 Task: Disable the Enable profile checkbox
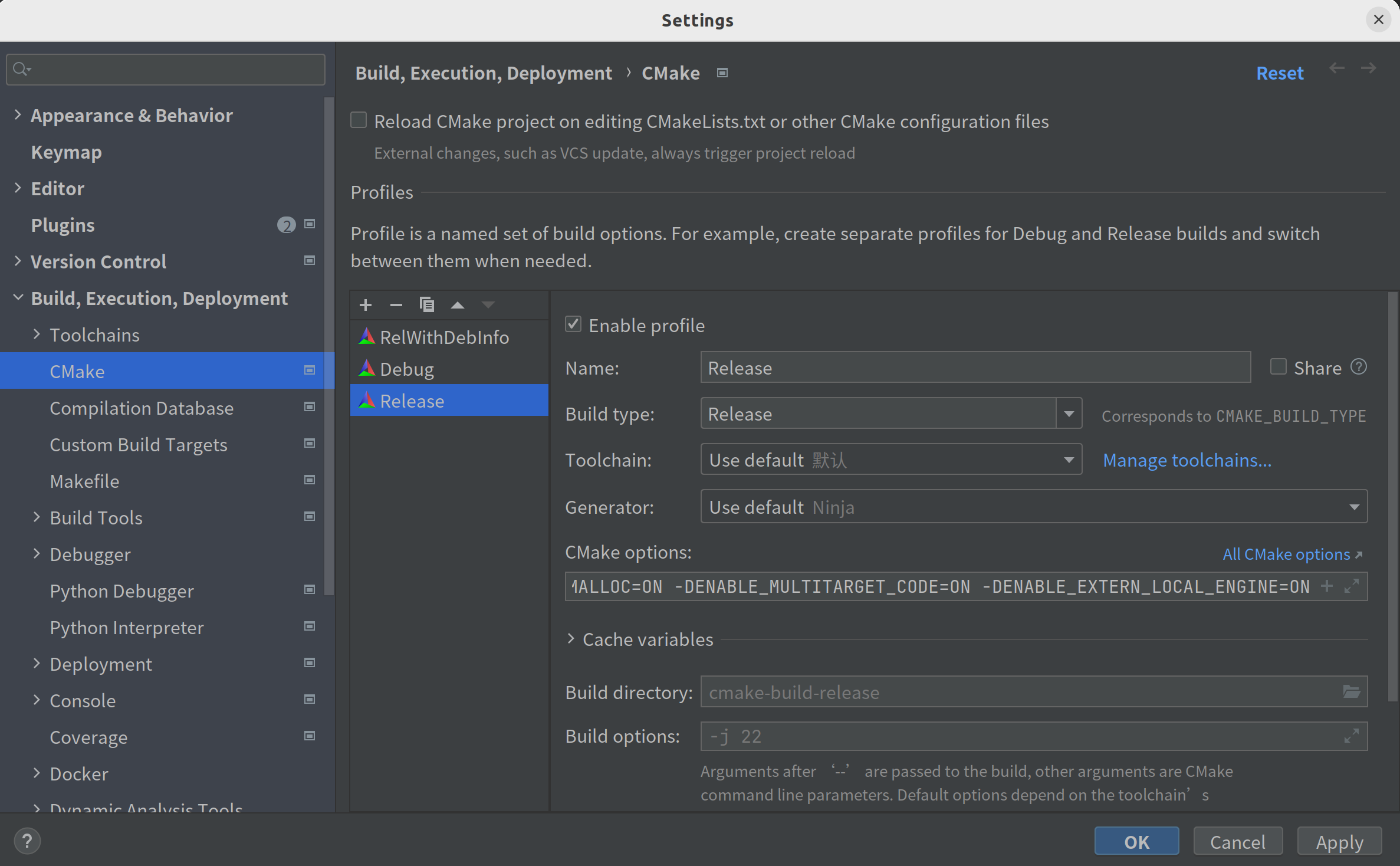(x=573, y=324)
